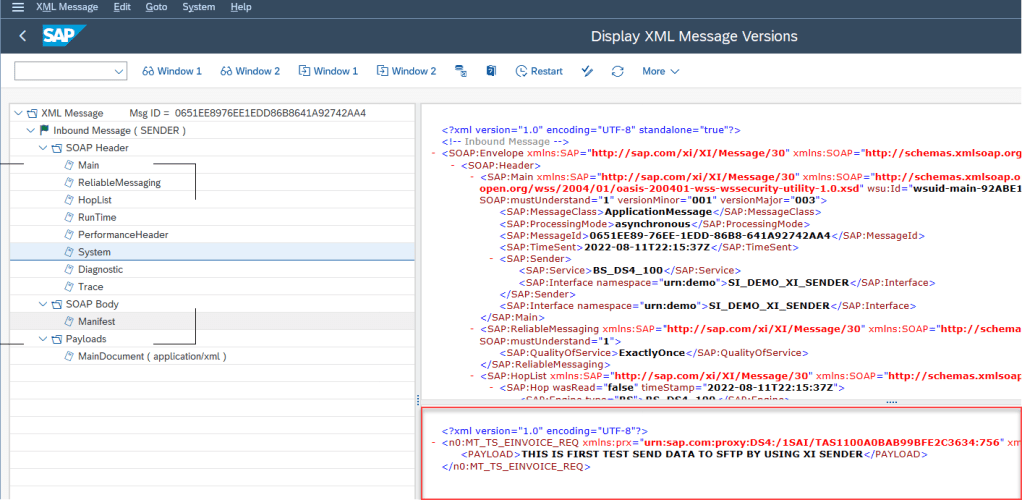Open the Goto menu
Image resolution: width=1022 pixels, height=500 pixels.
tap(156, 7)
